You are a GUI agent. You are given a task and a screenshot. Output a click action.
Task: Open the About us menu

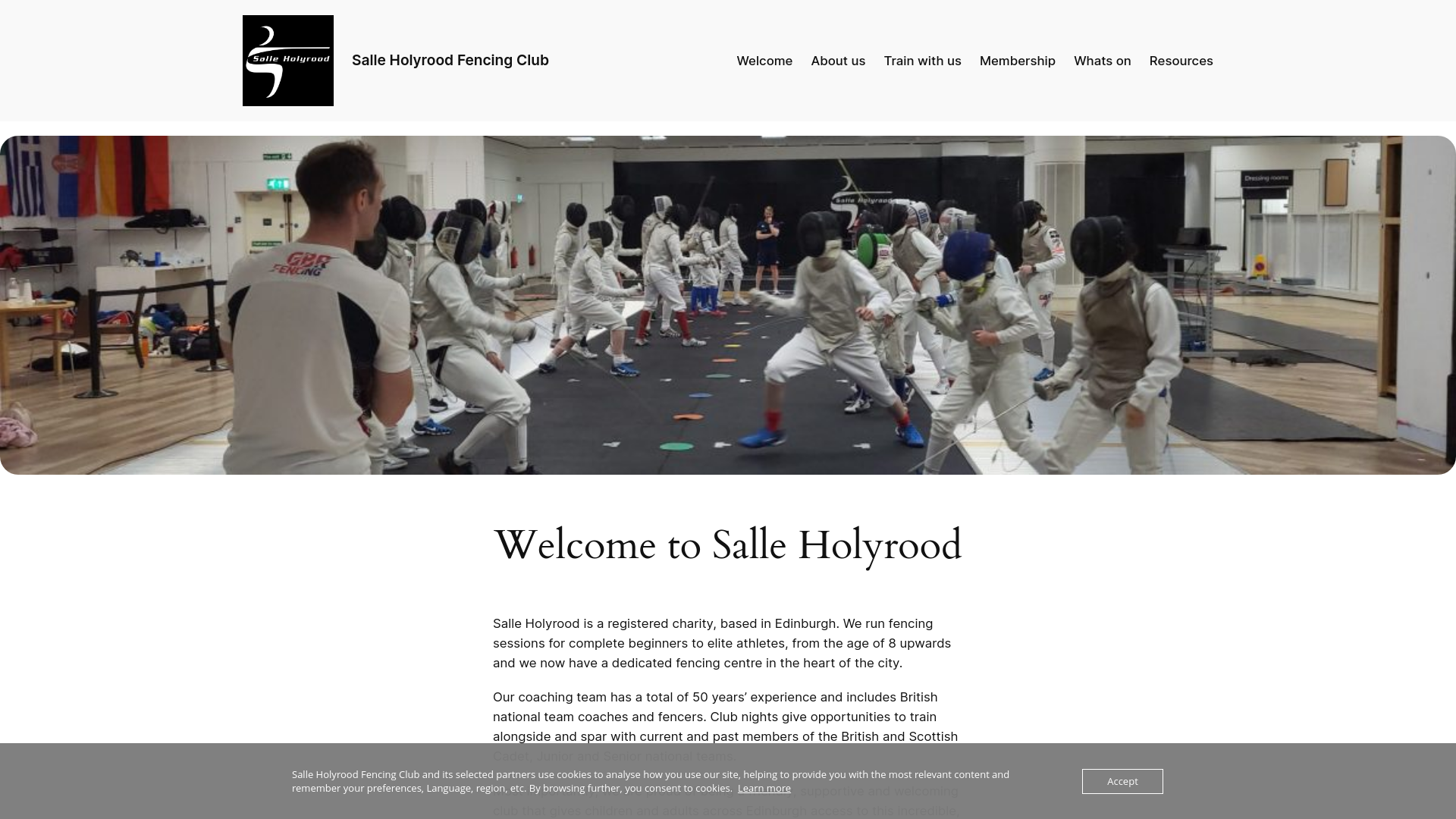click(838, 61)
